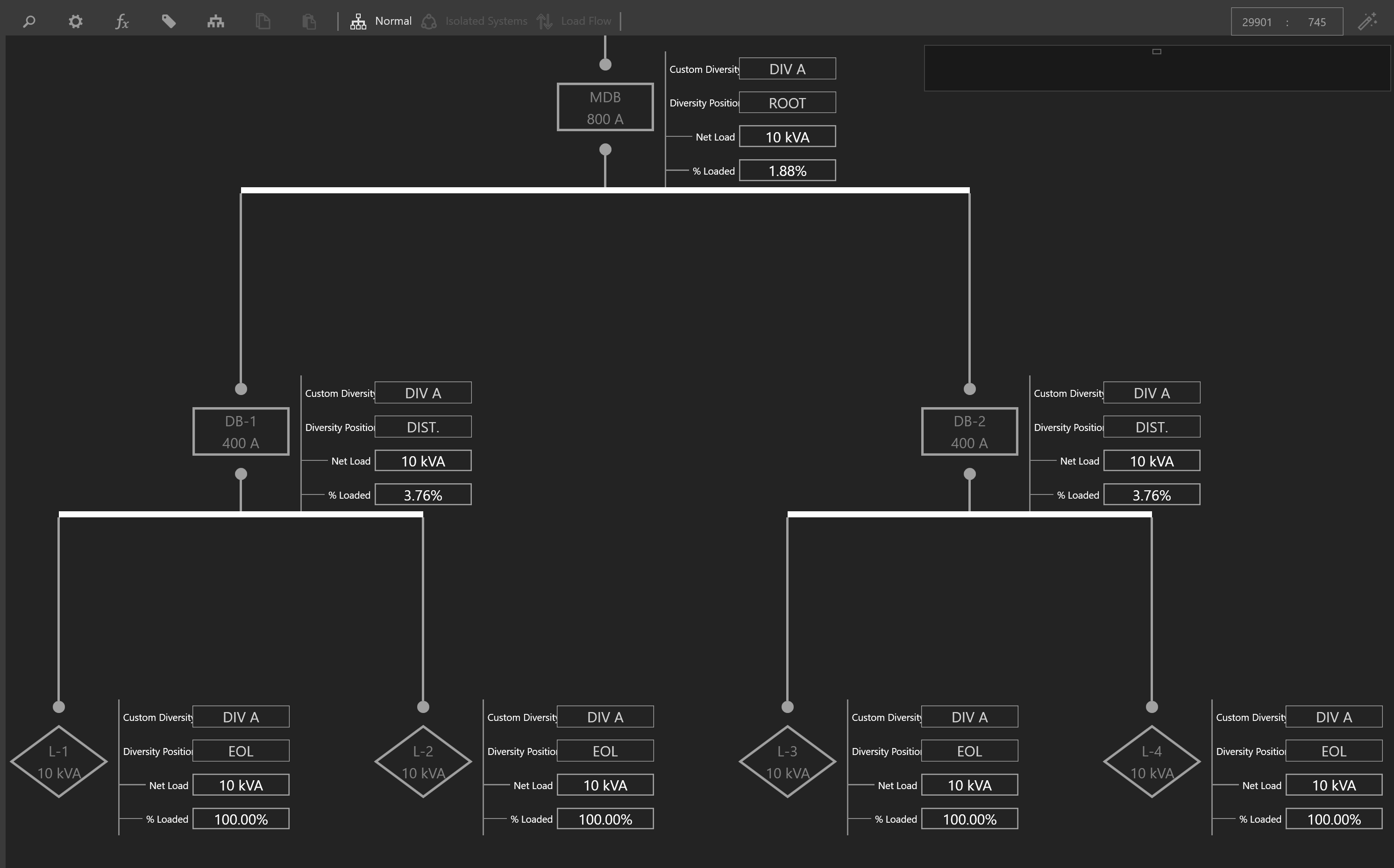This screenshot has width=1394, height=868.
Task: Select the DB-1 400 A board
Action: click(241, 432)
